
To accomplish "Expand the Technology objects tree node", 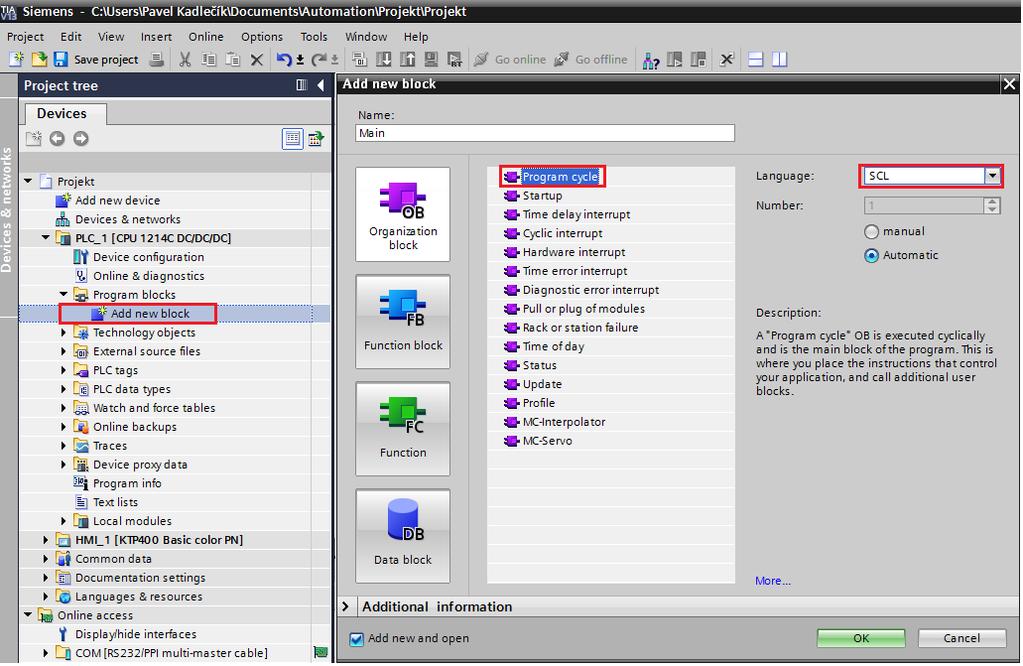I will 63,332.
